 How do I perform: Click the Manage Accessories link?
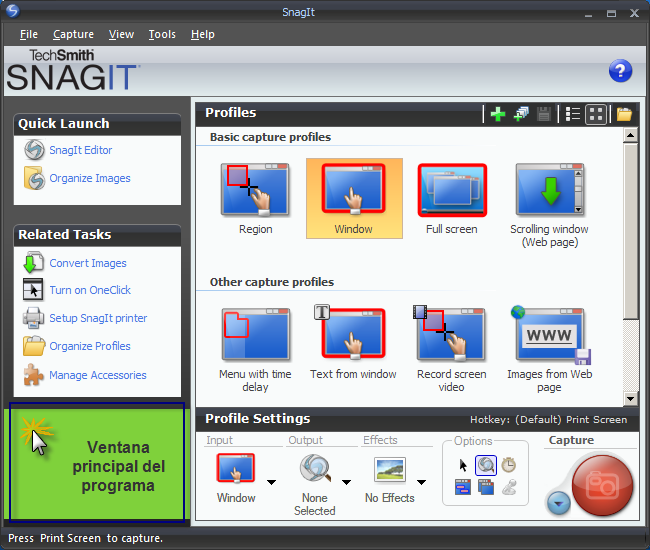point(98,375)
